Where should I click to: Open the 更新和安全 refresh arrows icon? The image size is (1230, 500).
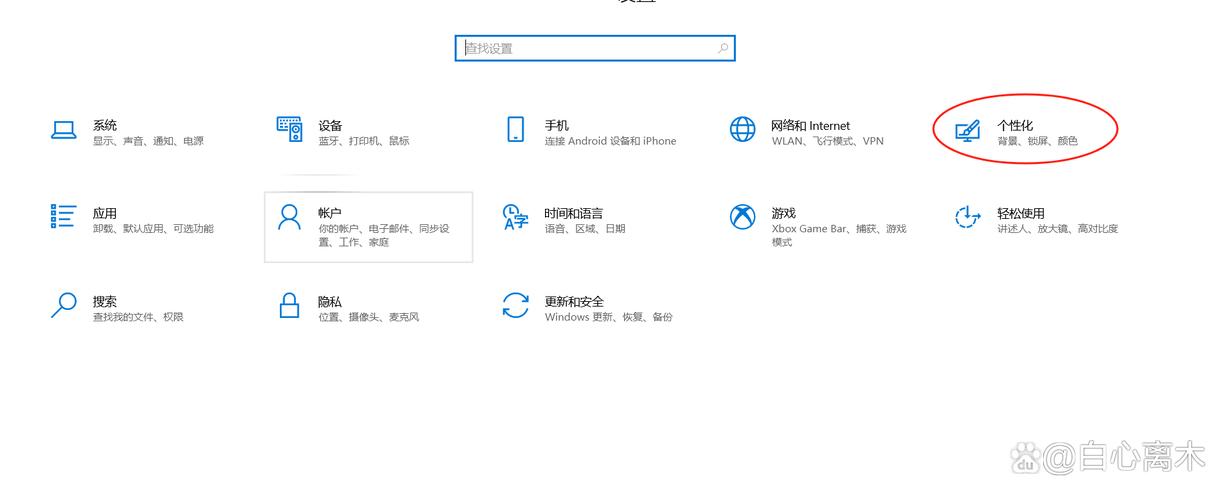[x=515, y=305]
